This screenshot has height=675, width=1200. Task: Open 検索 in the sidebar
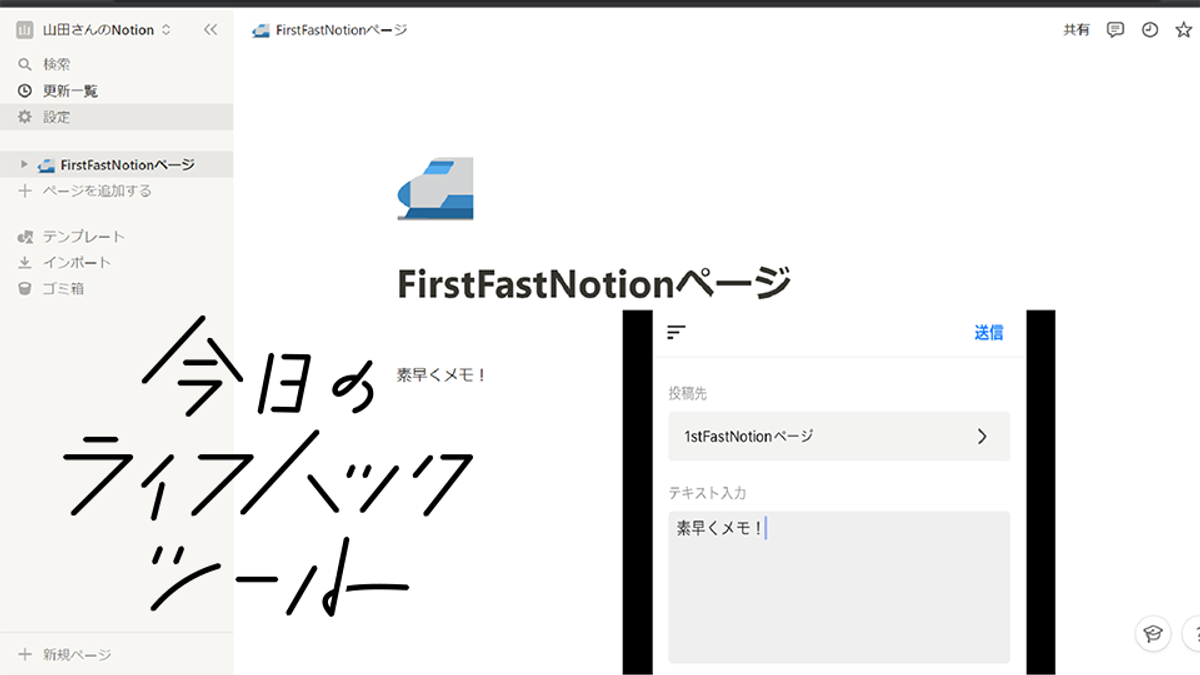click(x=116, y=64)
